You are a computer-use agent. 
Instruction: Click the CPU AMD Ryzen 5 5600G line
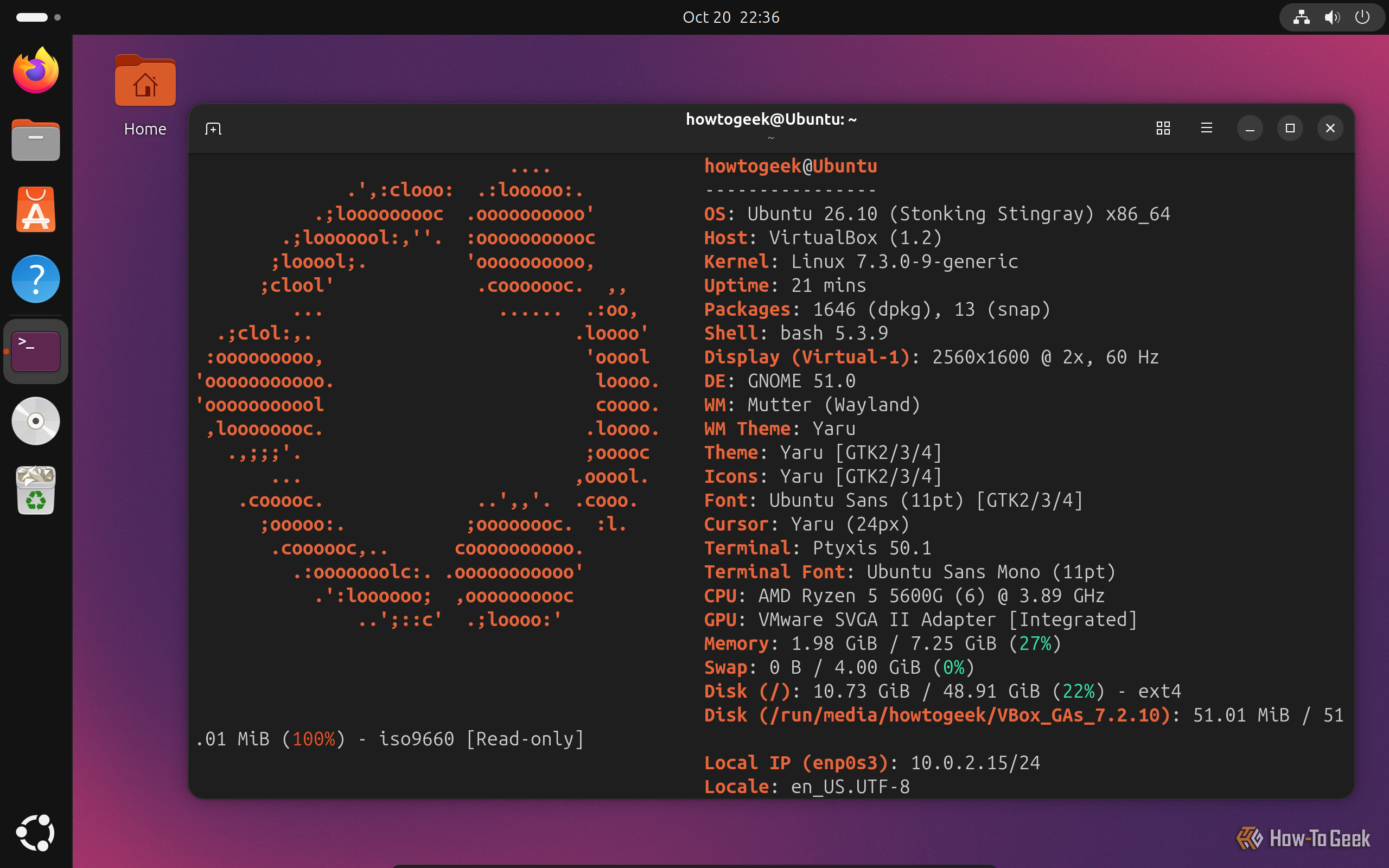click(x=904, y=596)
